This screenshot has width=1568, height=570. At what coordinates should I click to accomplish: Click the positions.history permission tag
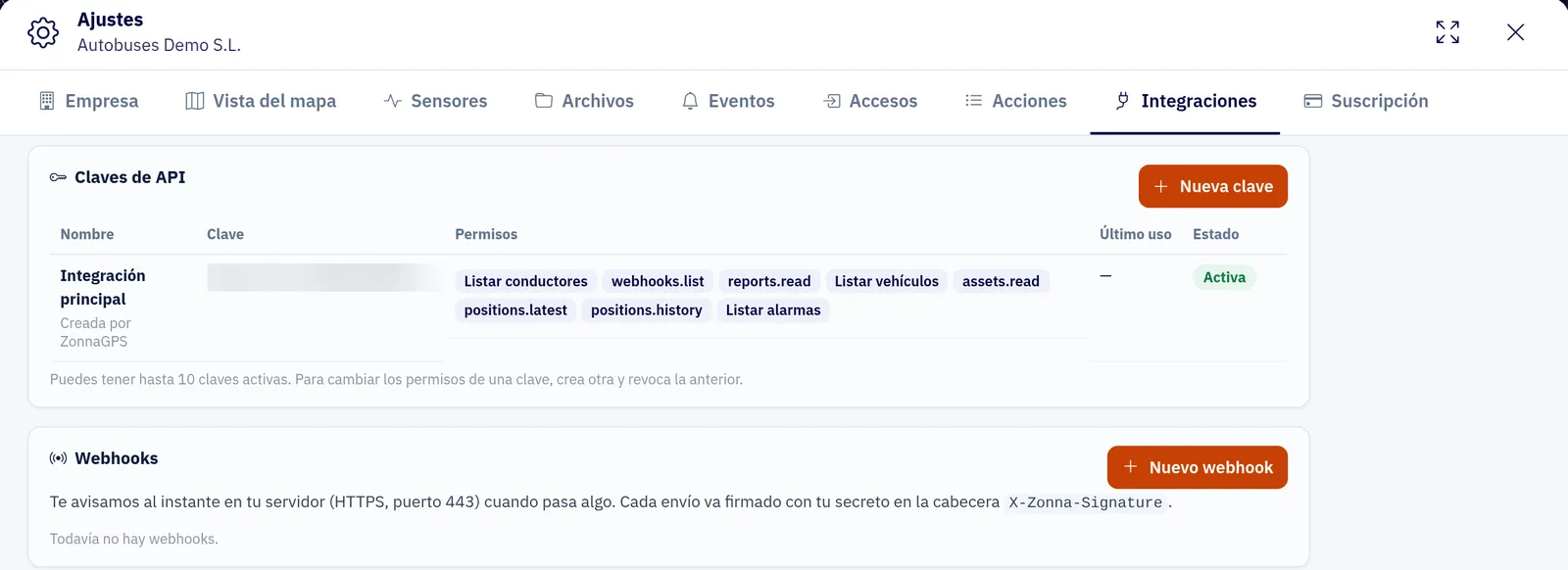pos(647,310)
